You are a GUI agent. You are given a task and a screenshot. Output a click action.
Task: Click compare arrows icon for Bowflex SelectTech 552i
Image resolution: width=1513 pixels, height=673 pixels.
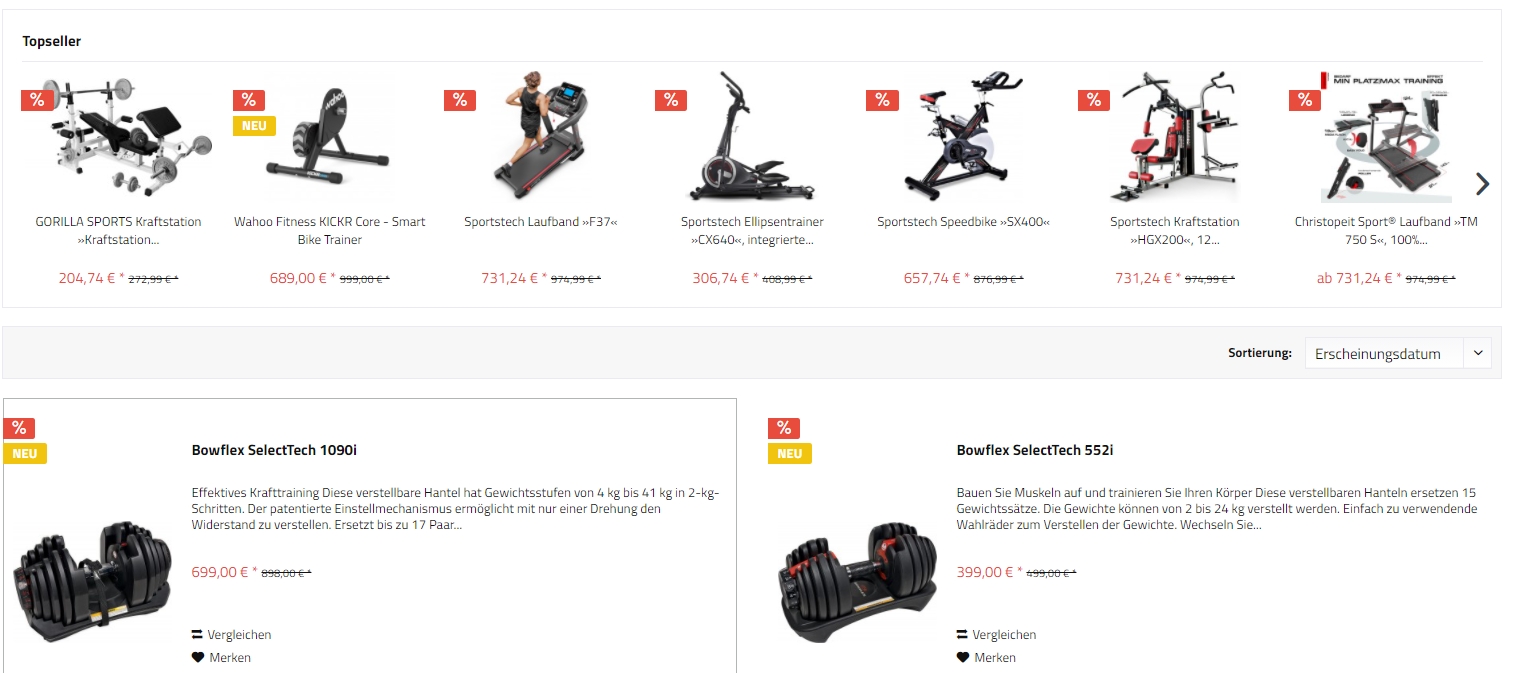pyautogui.click(x=963, y=634)
